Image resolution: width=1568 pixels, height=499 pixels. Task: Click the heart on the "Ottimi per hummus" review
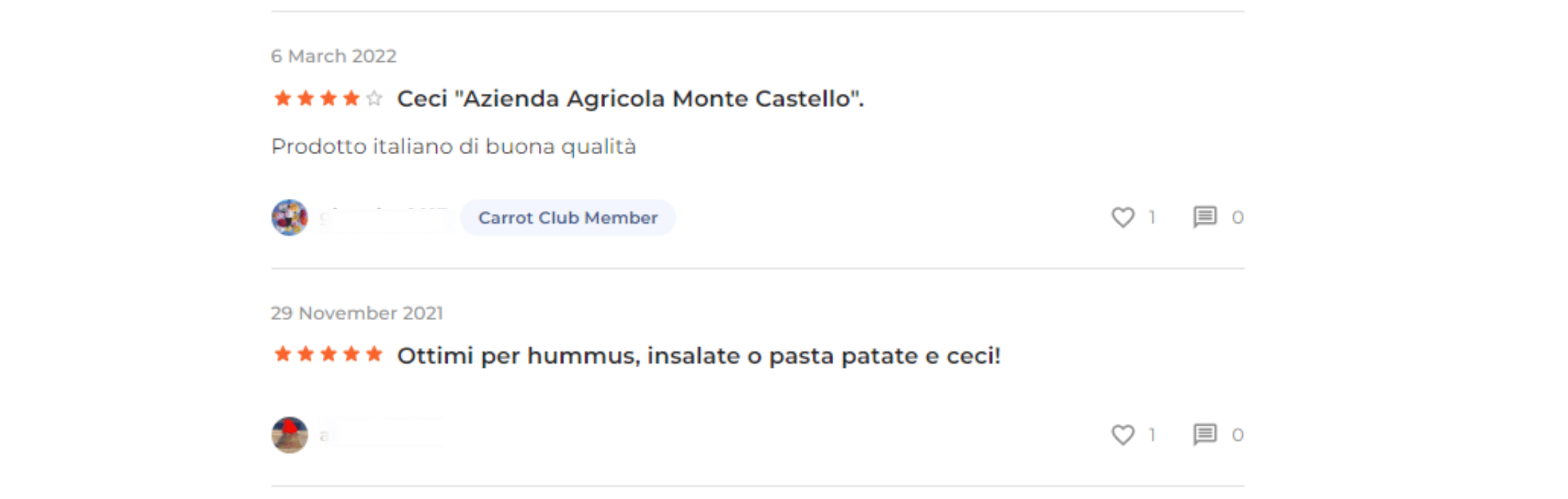click(1123, 435)
